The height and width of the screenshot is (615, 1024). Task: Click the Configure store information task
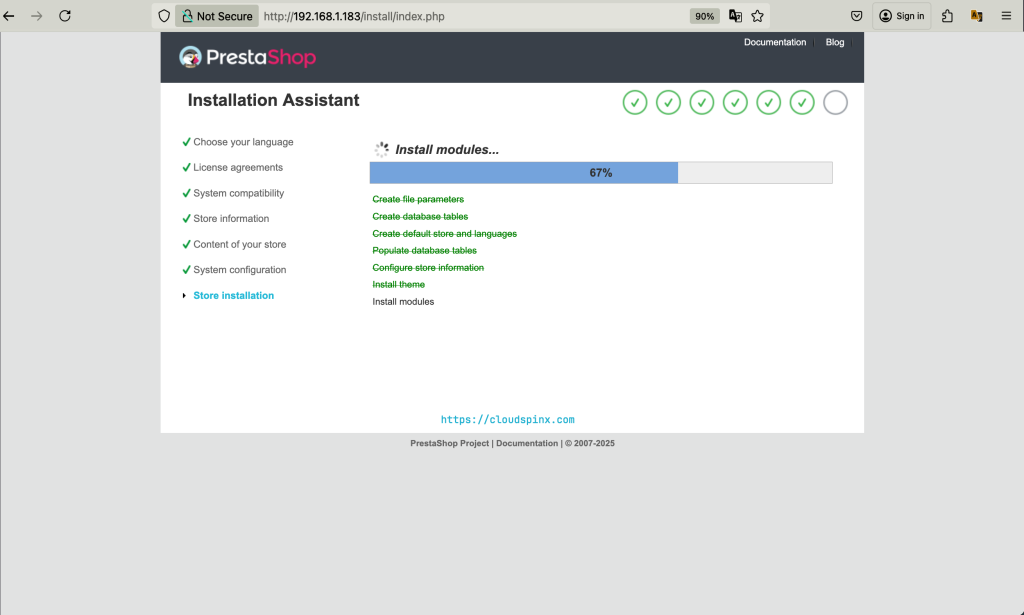[428, 268]
